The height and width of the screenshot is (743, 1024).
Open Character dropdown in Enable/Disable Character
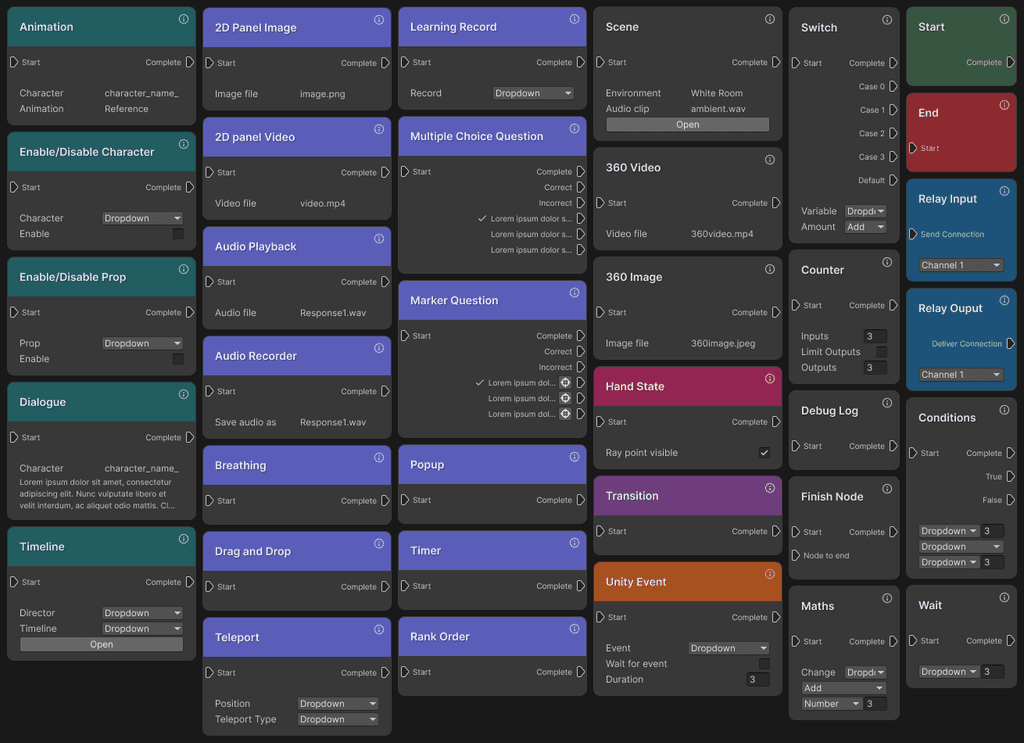(x=142, y=218)
